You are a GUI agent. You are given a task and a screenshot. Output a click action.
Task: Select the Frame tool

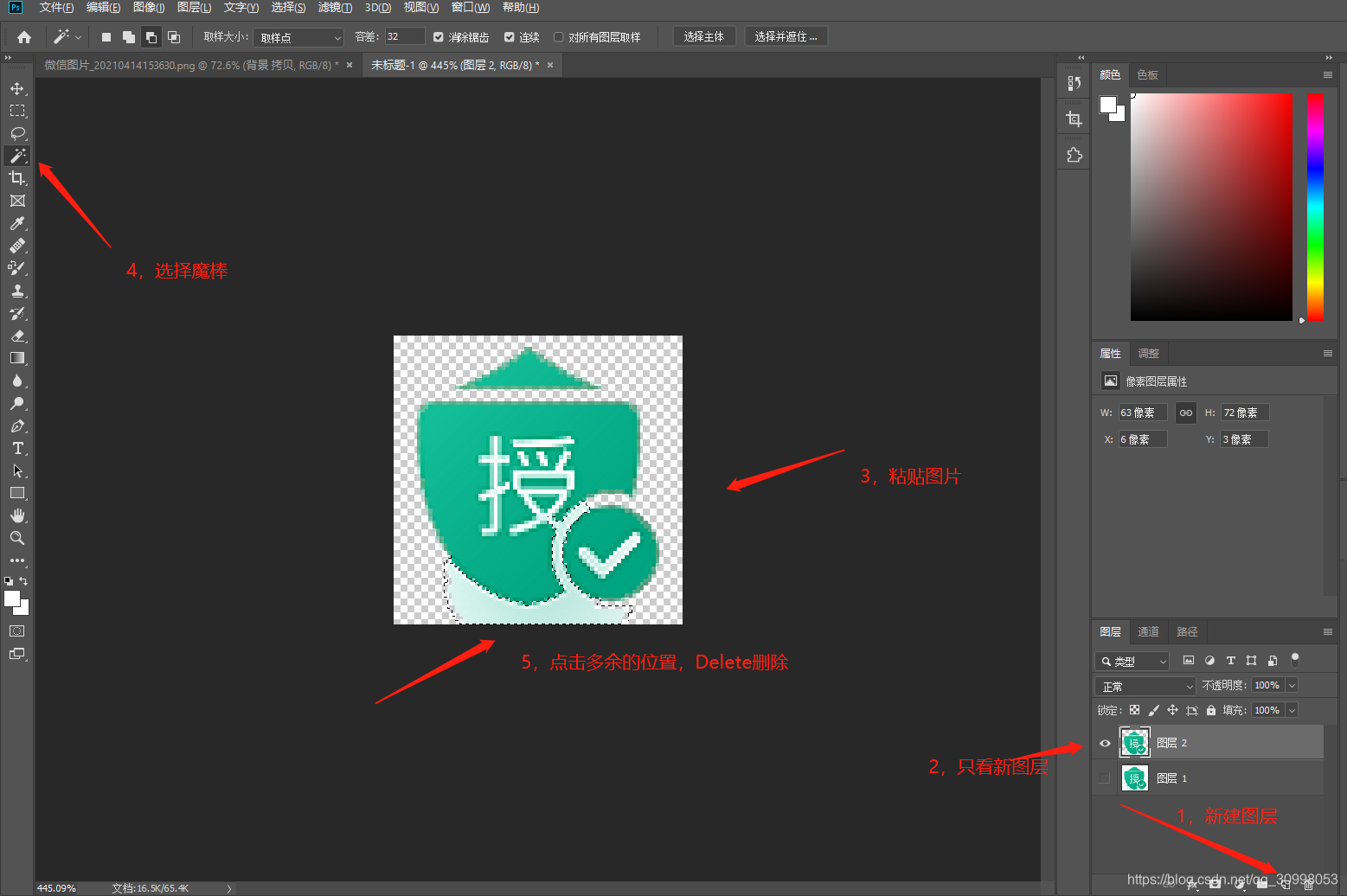(x=17, y=201)
